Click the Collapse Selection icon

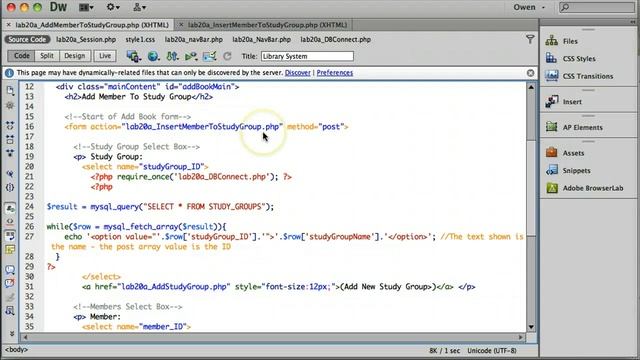click(10, 139)
